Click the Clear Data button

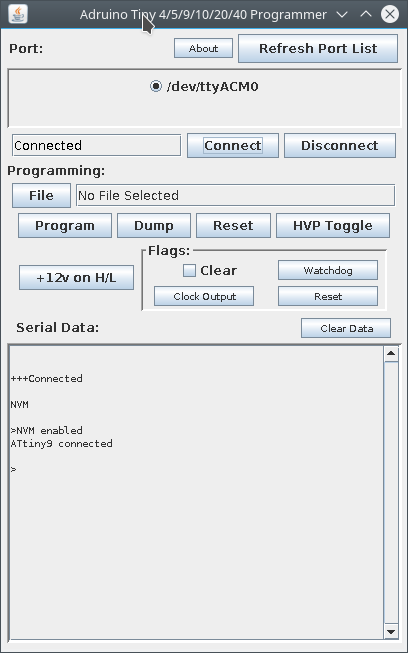pyautogui.click(x=346, y=328)
